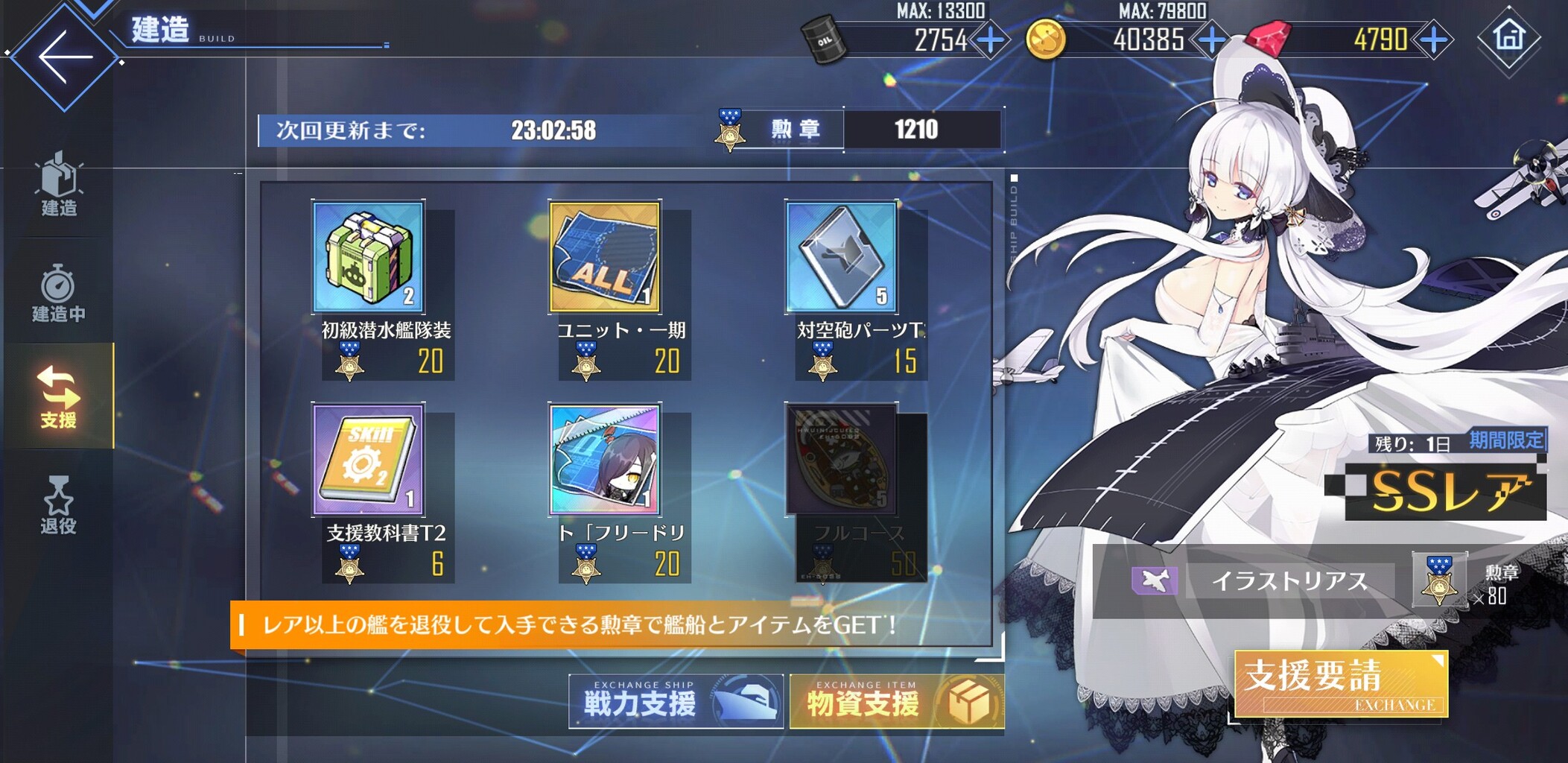Open the home screen via house icon
The width and height of the screenshot is (1568, 763).
pos(1509,36)
